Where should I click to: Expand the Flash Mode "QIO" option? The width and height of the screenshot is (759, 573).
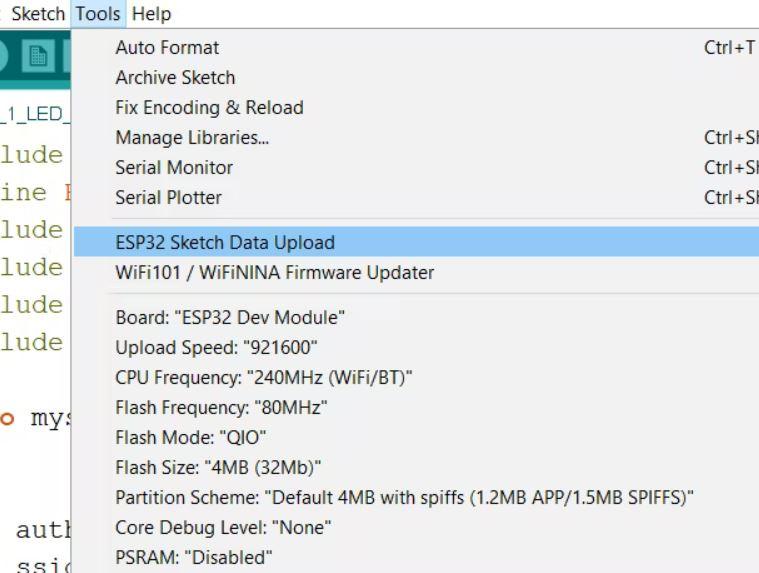[x=191, y=437]
